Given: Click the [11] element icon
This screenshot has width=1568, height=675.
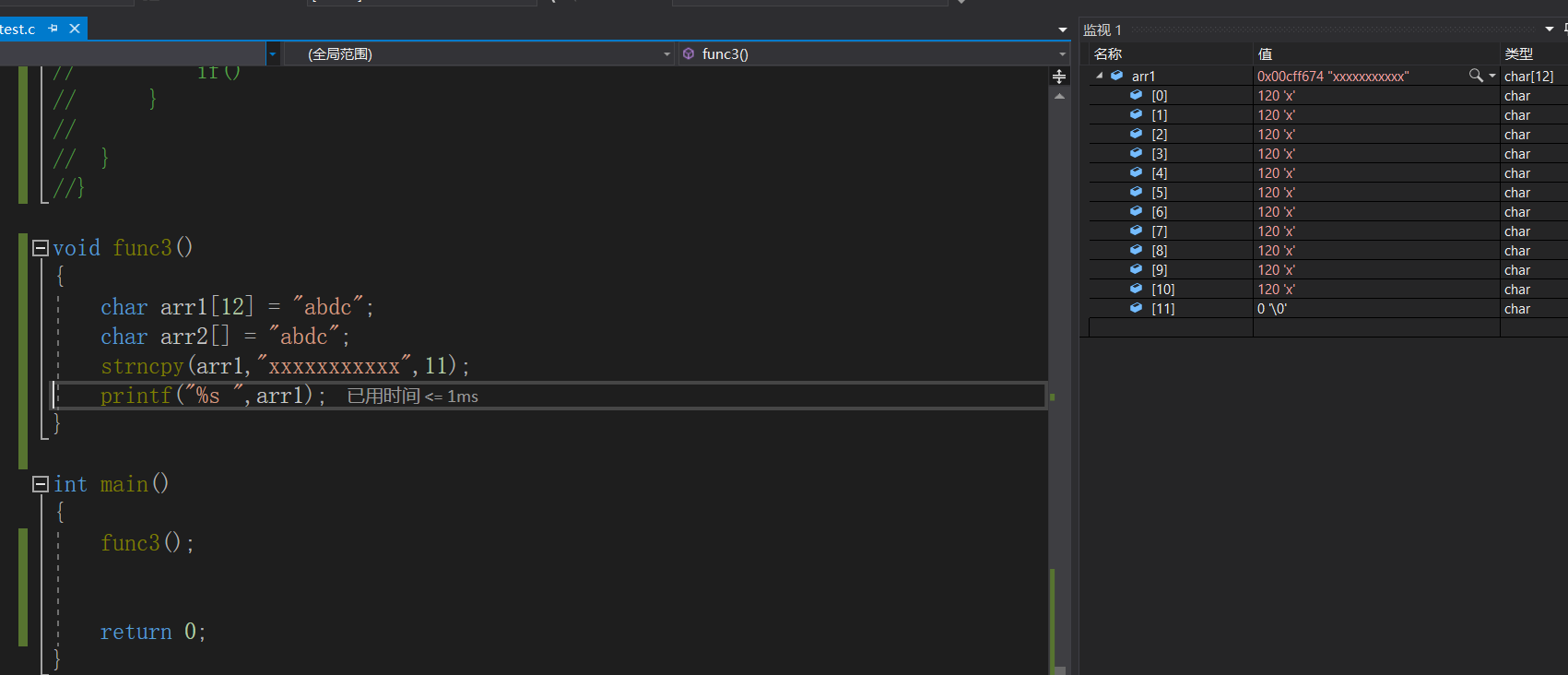Looking at the screenshot, I should coord(1136,308).
